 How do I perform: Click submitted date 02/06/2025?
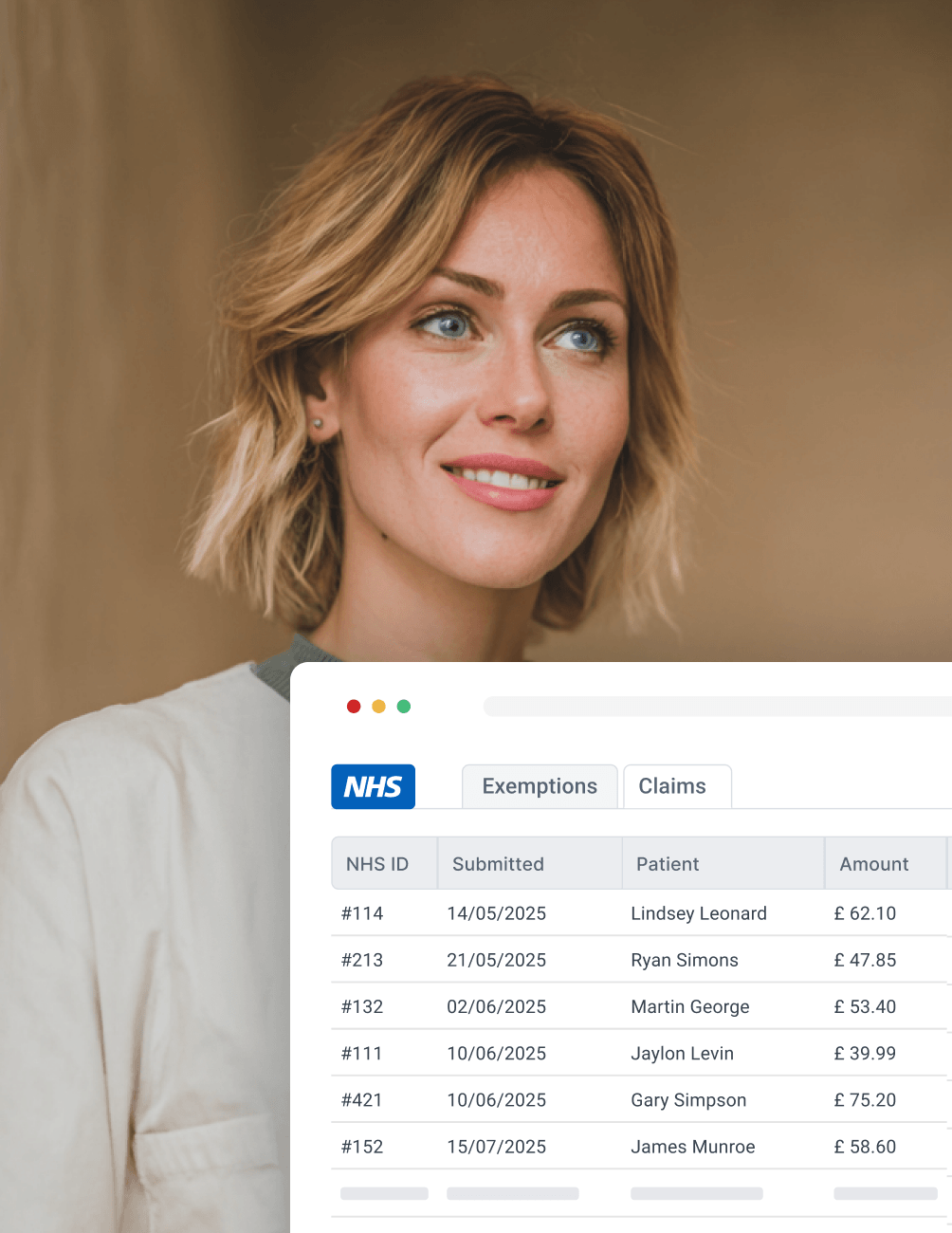(497, 1006)
